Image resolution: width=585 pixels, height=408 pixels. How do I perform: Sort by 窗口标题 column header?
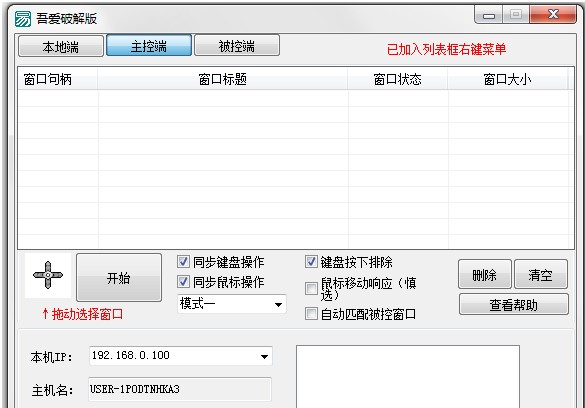(x=222, y=79)
